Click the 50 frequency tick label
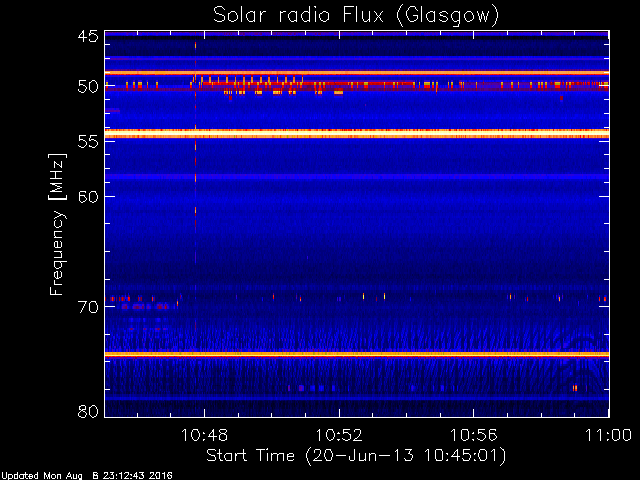 (88, 87)
